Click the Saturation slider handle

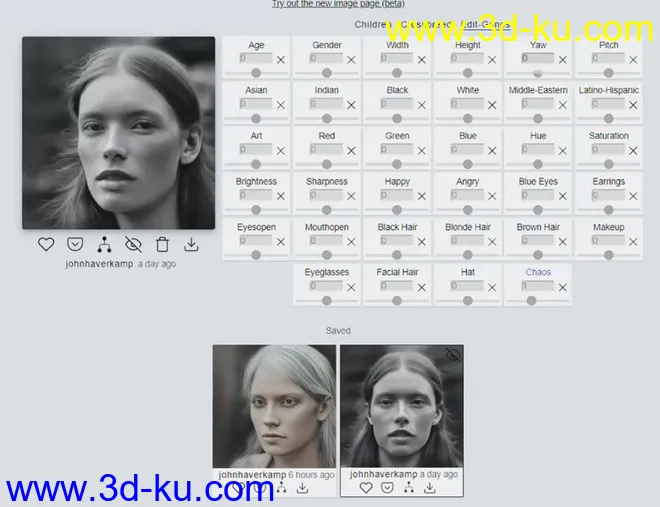click(x=609, y=164)
